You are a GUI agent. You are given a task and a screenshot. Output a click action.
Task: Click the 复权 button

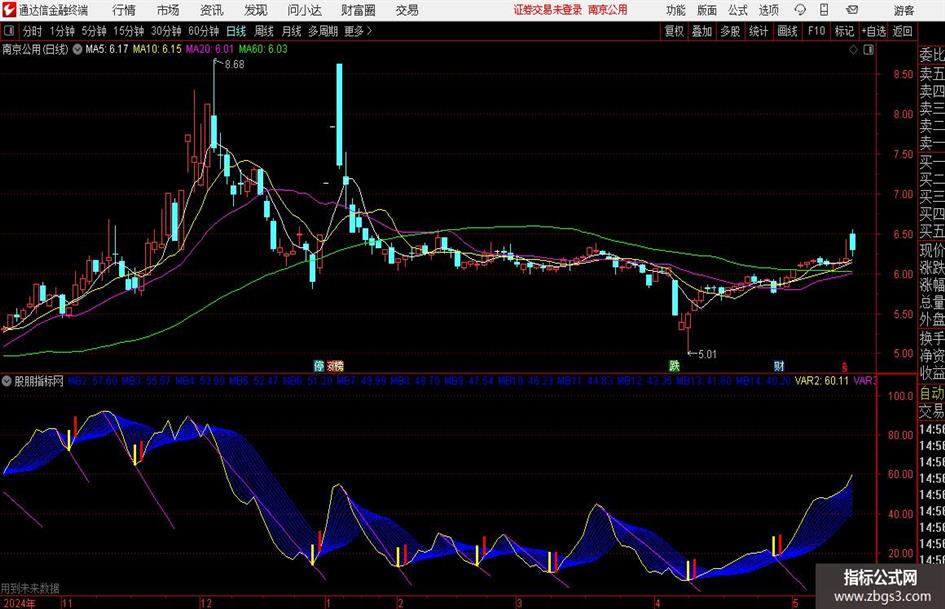coord(674,31)
